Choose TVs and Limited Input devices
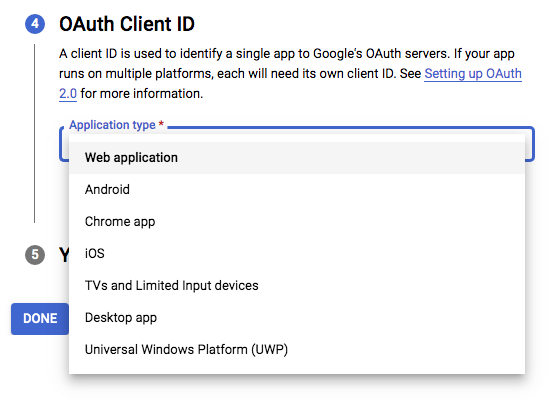Image resolution: width=557 pixels, height=414 pixels. (297, 286)
